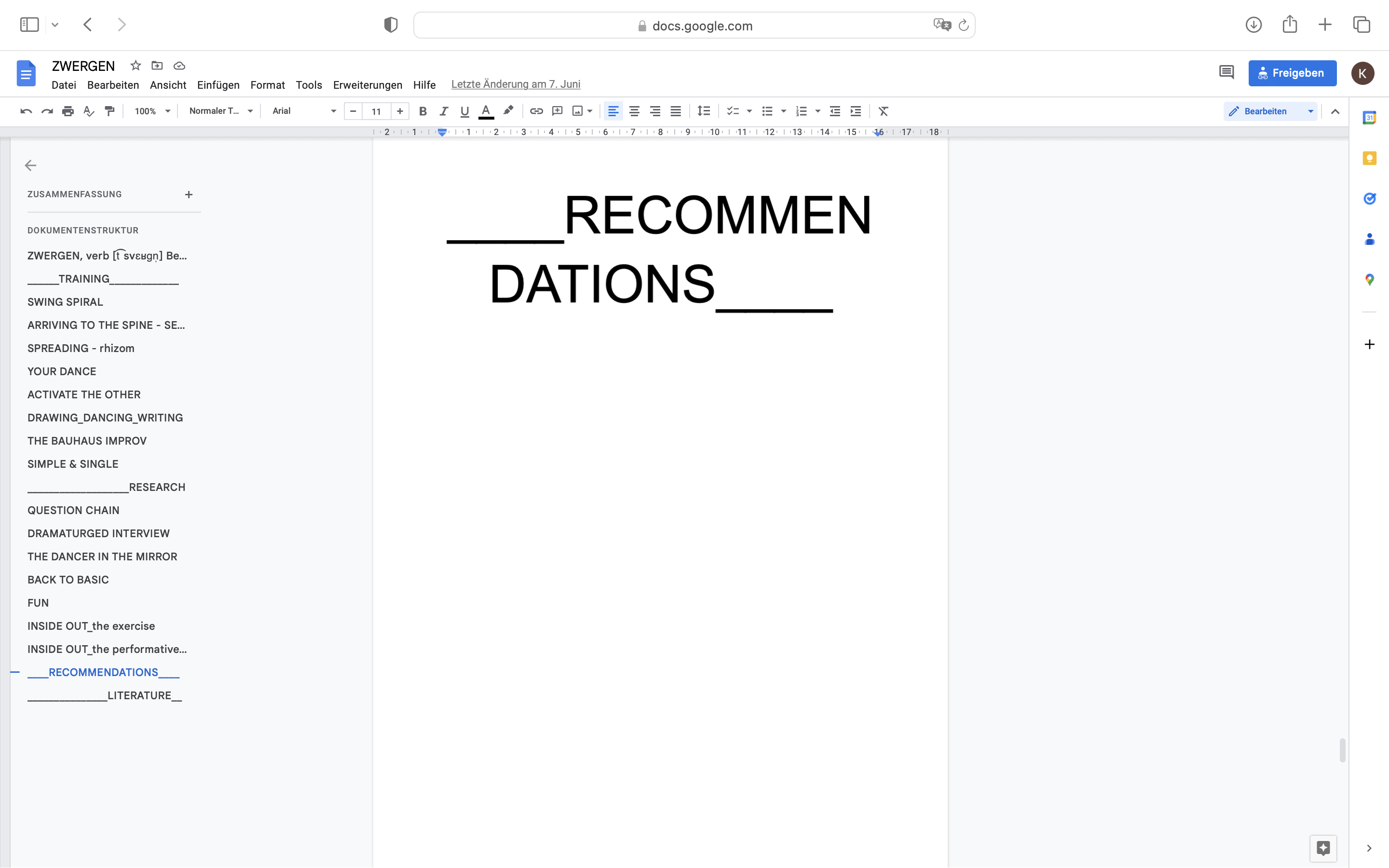
Task: Expand the Bearbeiten editing mode dropdown
Action: [x=1310, y=111]
